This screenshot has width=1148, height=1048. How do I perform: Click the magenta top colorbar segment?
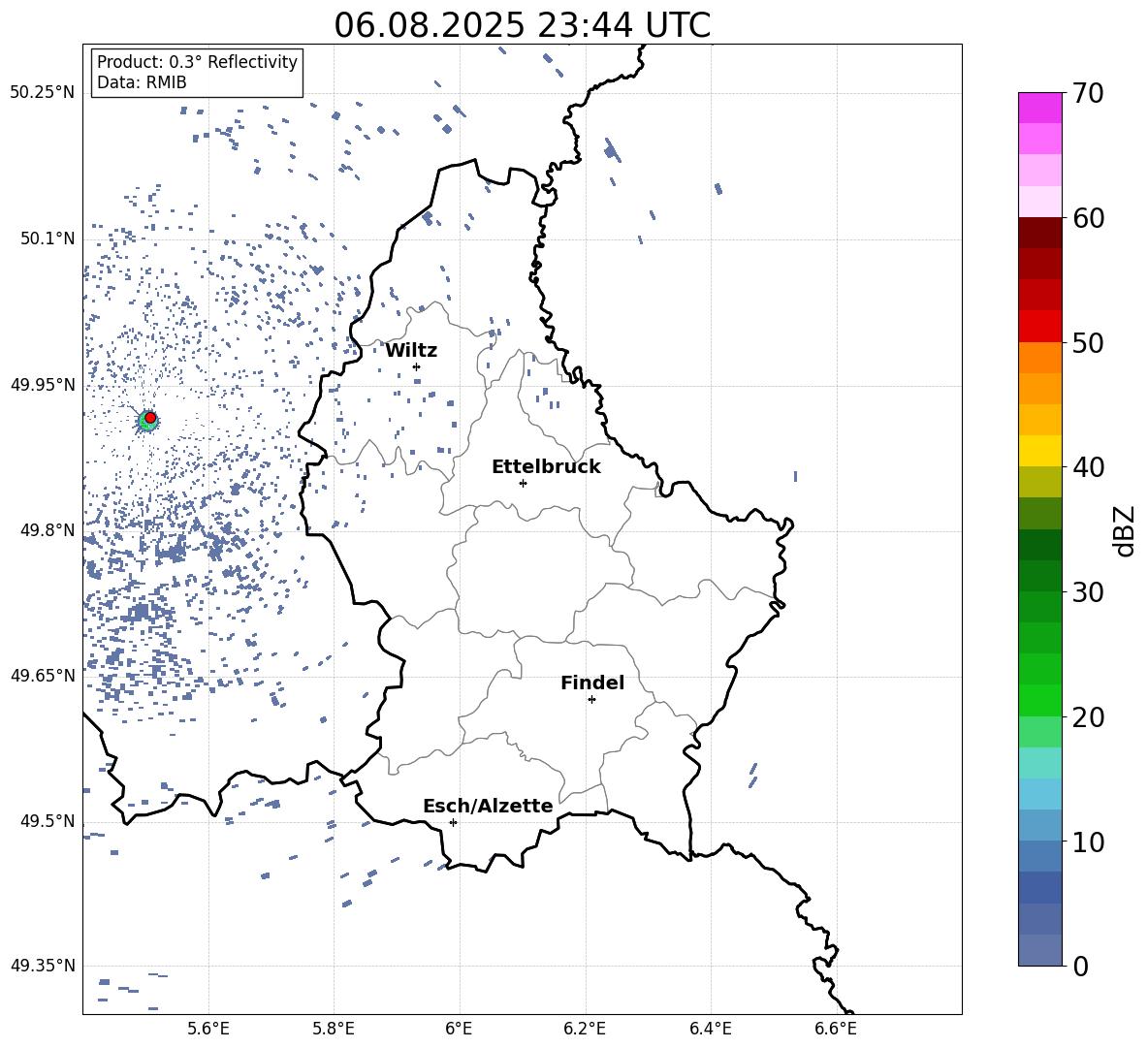[x=1040, y=109]
